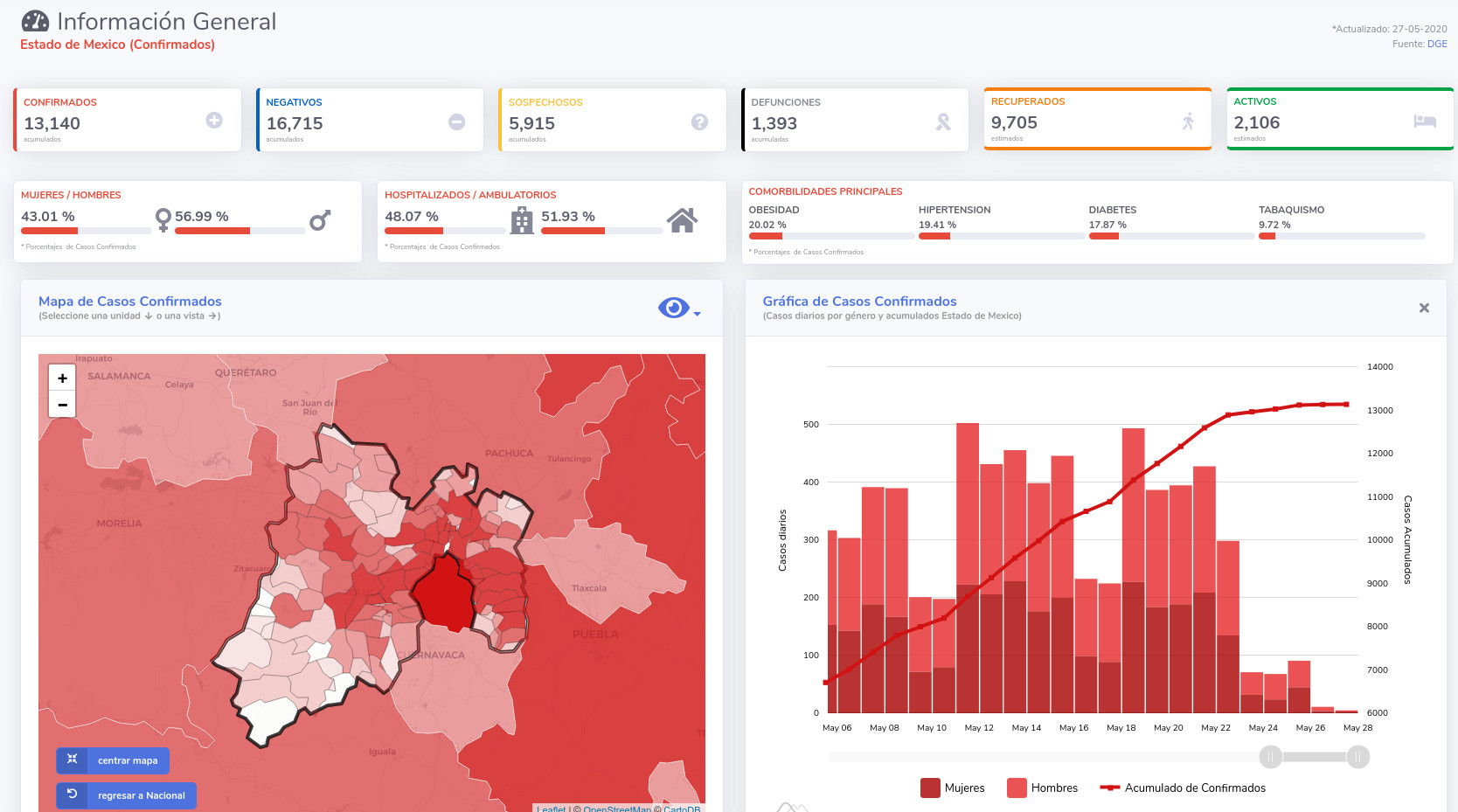The image size is (1458, 812).
Task: Click the CartoDB attribution link
Action: coord(682,809)
